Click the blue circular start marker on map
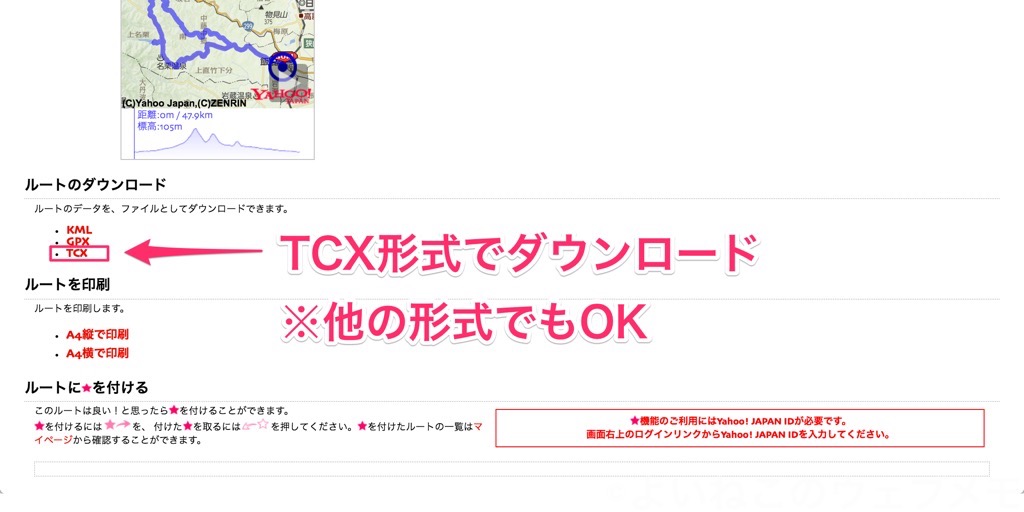Screen dimensions: 1024x512 282,66
